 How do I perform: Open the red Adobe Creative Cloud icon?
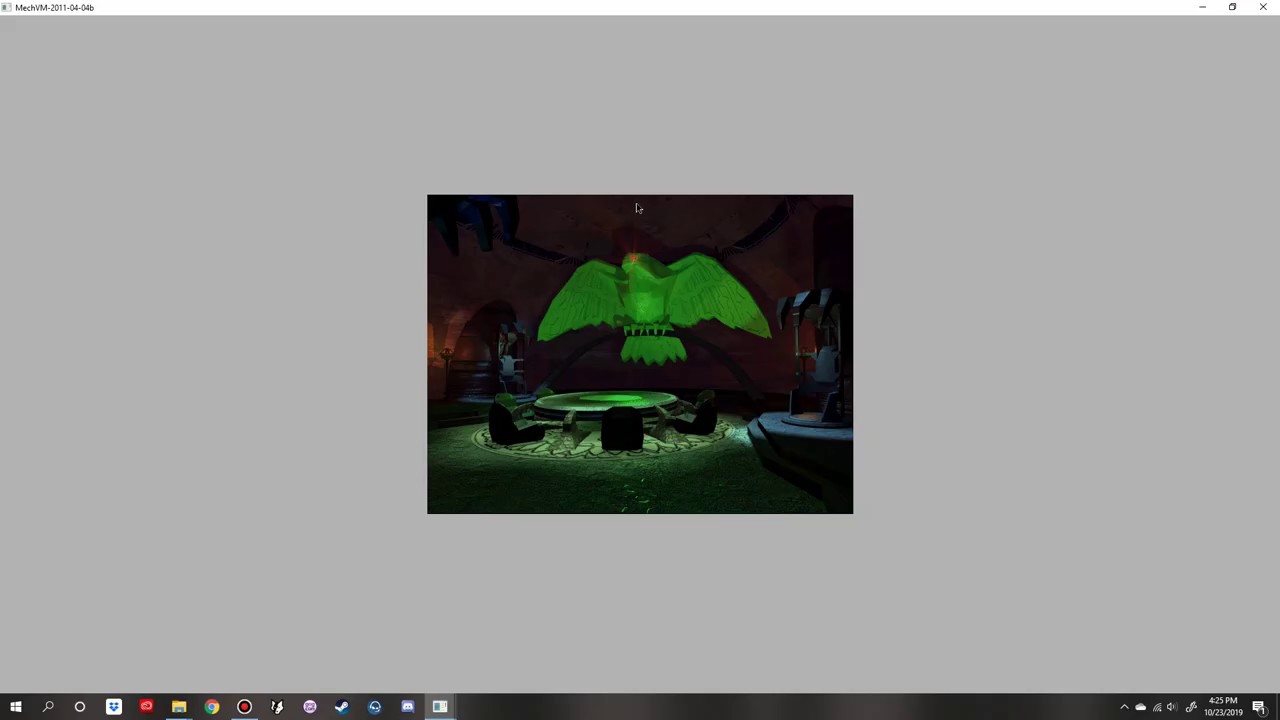[146, 707]
